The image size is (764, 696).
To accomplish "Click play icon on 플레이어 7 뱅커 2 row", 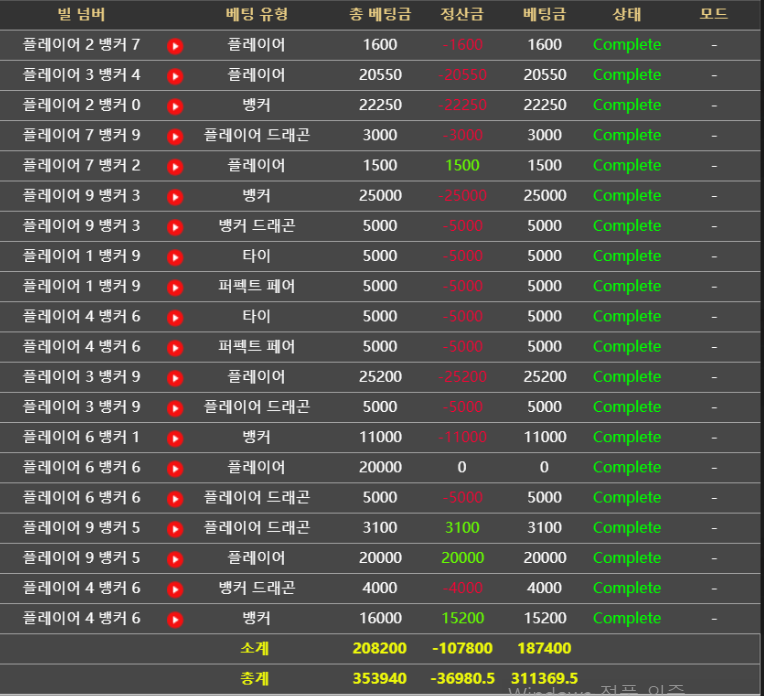I will tap(175, 167).
